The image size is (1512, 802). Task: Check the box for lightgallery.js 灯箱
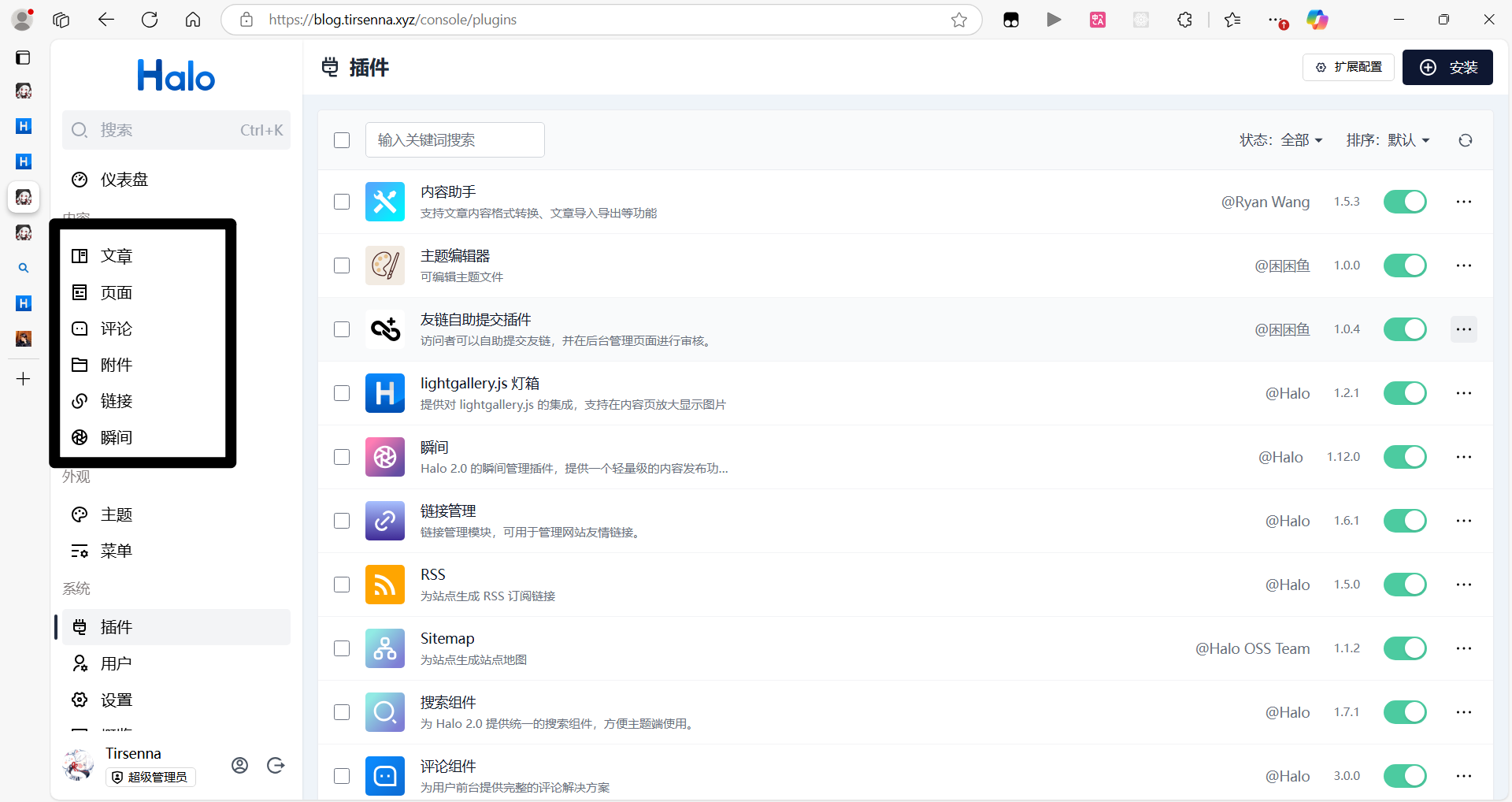pos(342,393)
